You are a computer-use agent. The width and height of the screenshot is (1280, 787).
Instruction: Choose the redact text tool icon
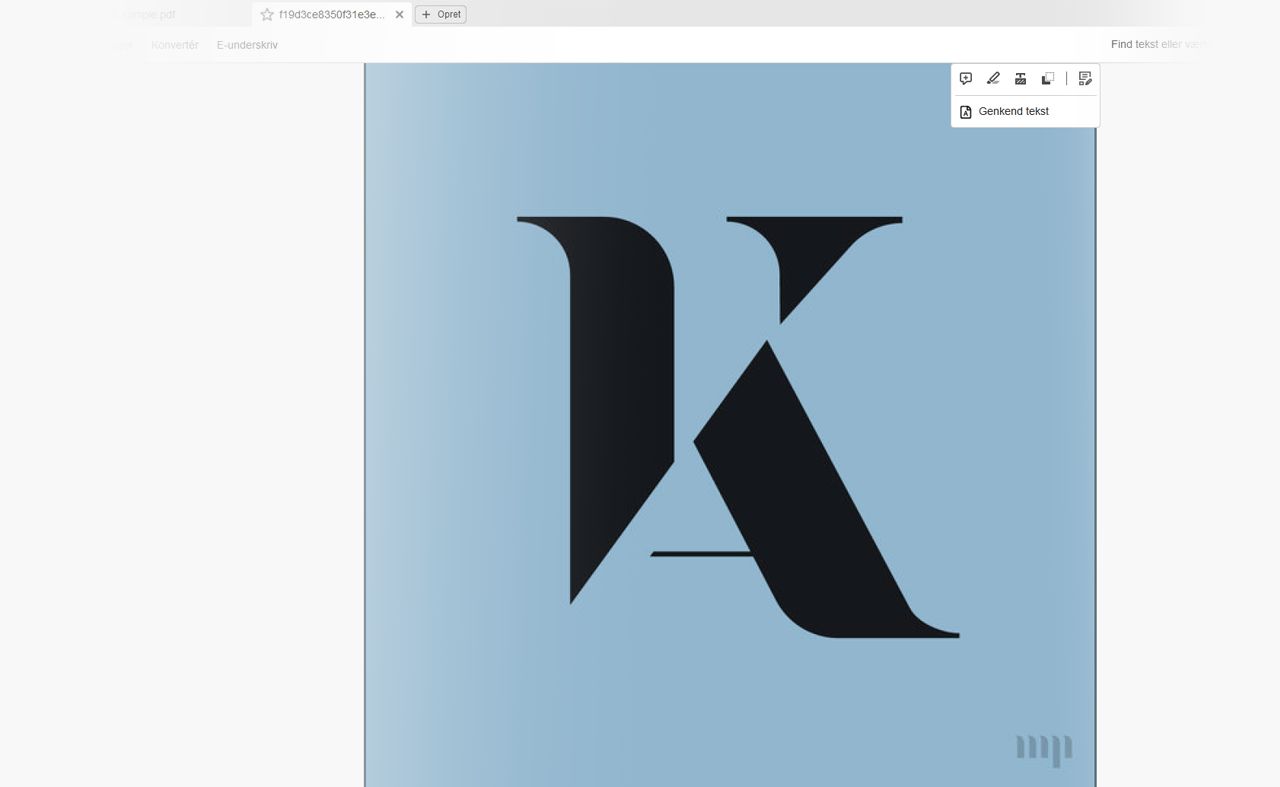click(1020, 78)
